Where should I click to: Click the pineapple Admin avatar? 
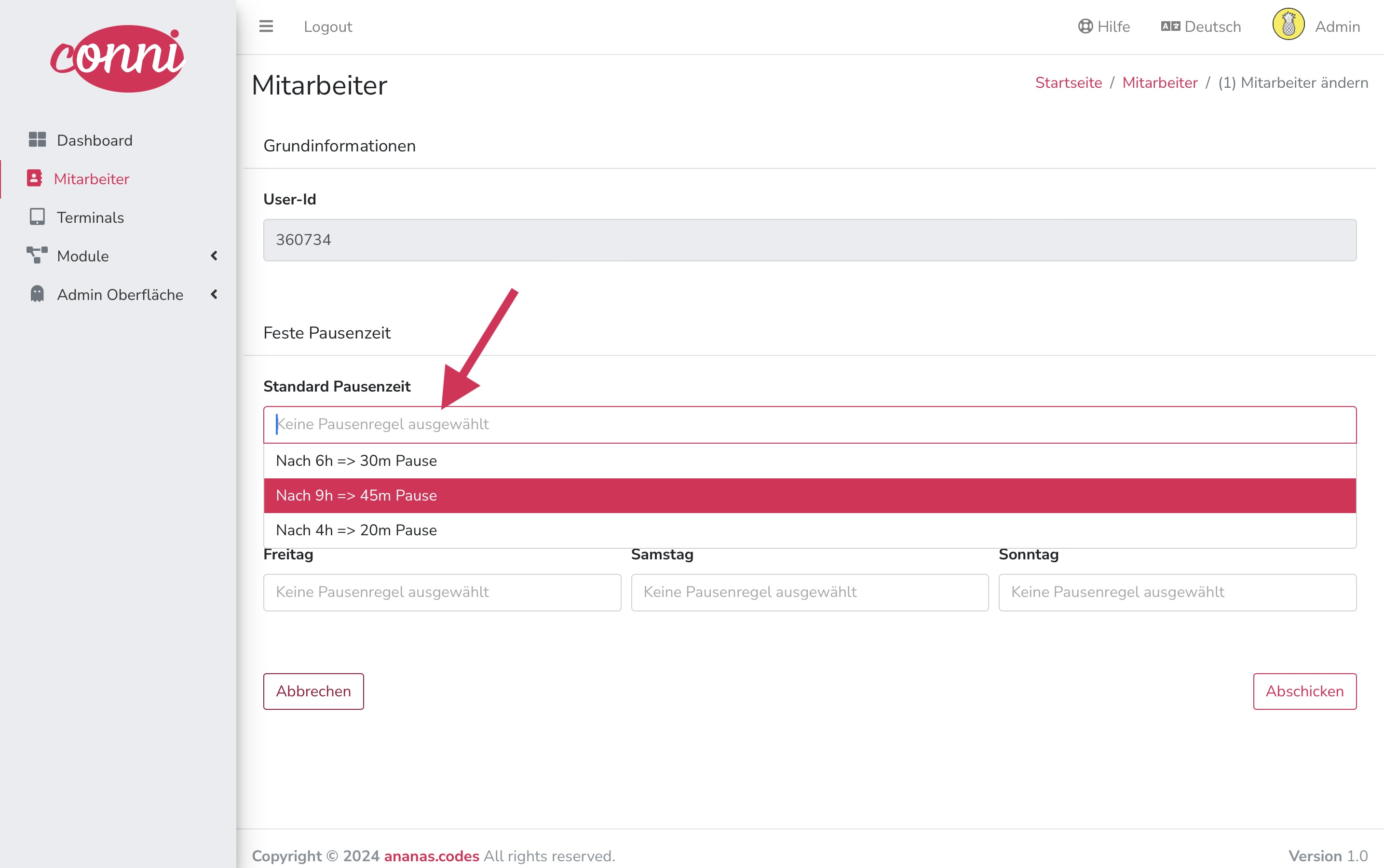(x=1288, y=24)
